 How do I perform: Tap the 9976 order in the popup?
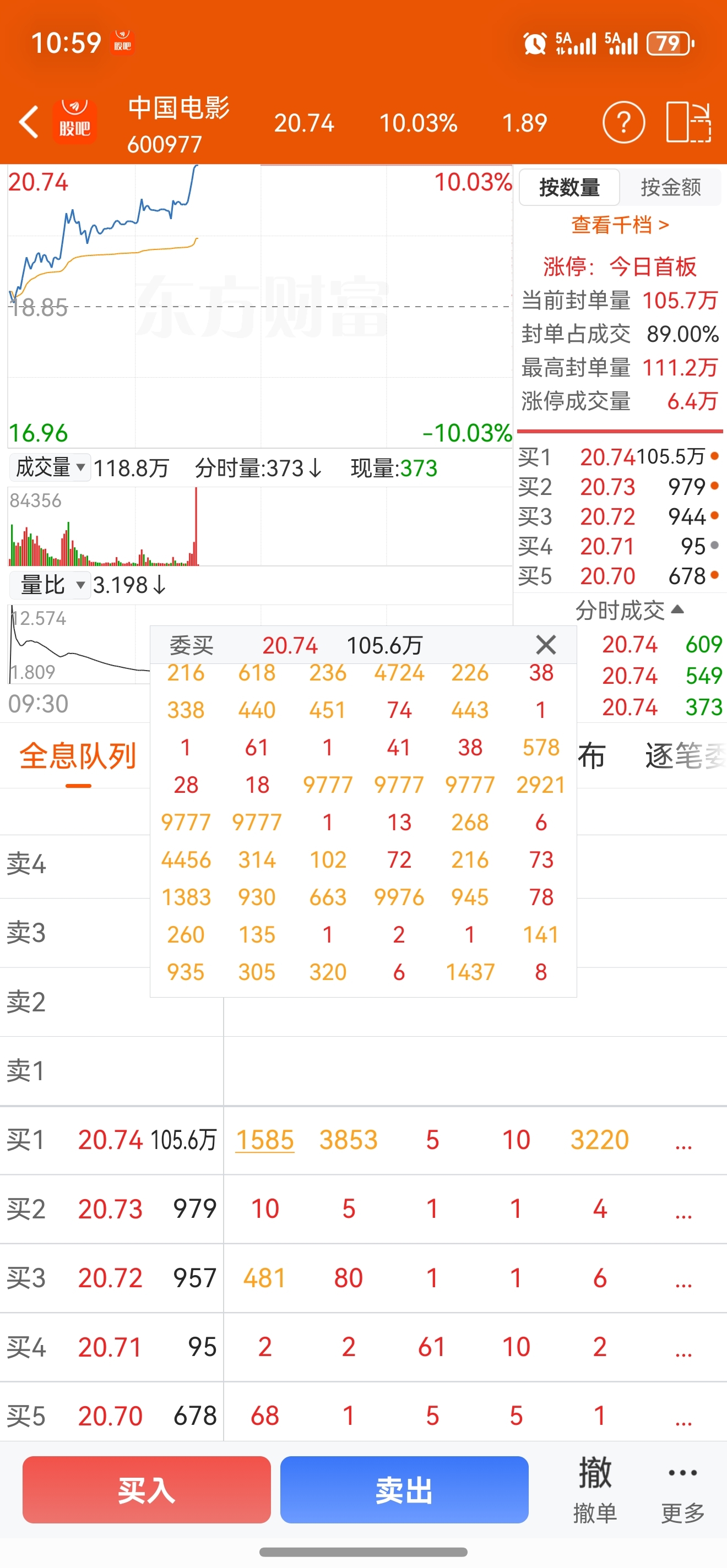[399, 897]
